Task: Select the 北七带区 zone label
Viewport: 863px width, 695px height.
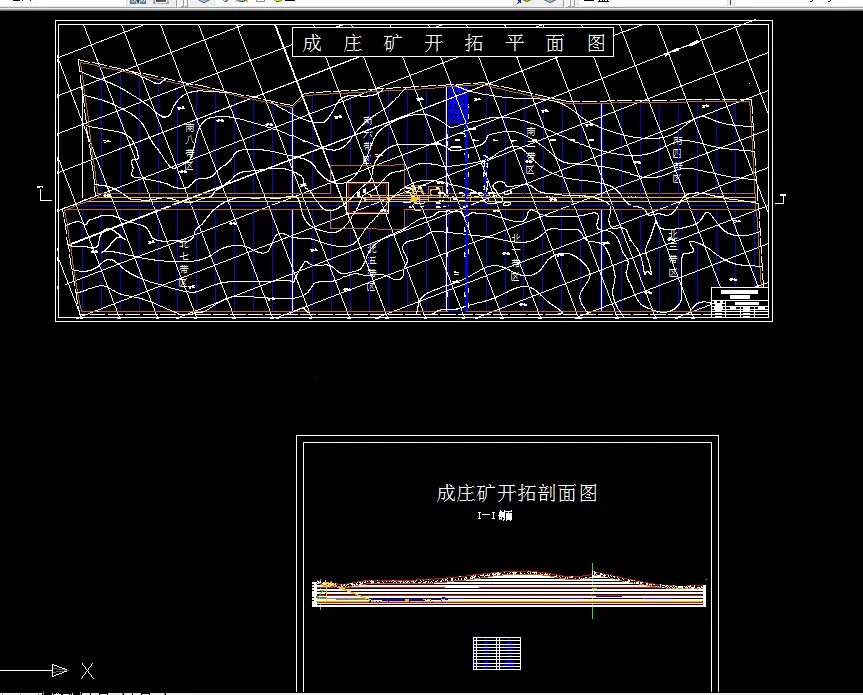Action: click(184, 262)
